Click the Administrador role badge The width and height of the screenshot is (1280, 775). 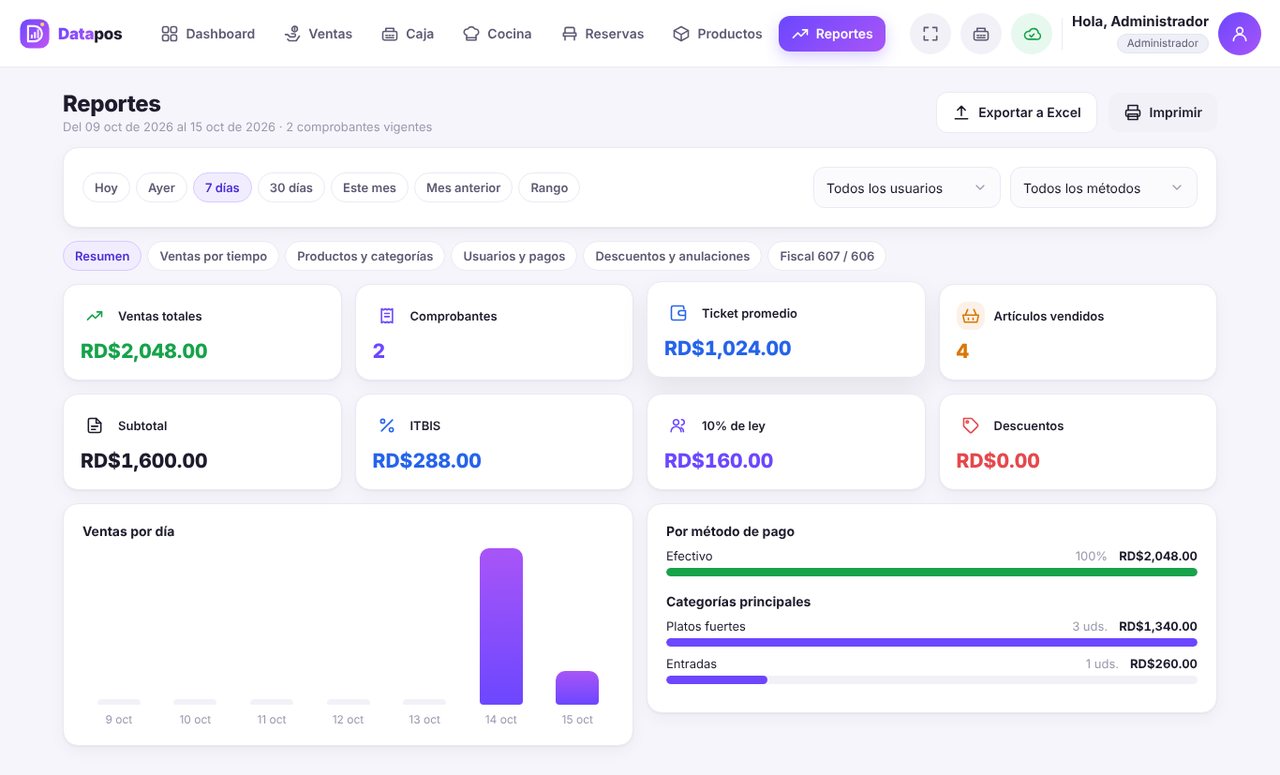tap(1162, 44)
